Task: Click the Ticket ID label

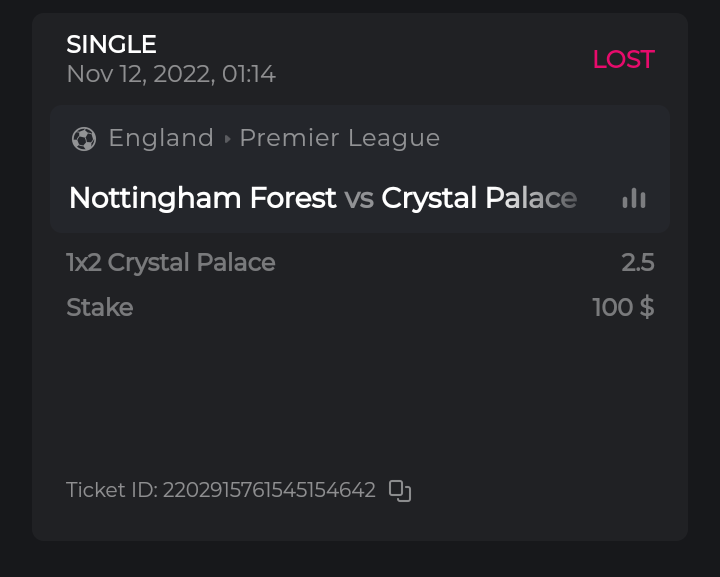Action: [x=111, y=491]
